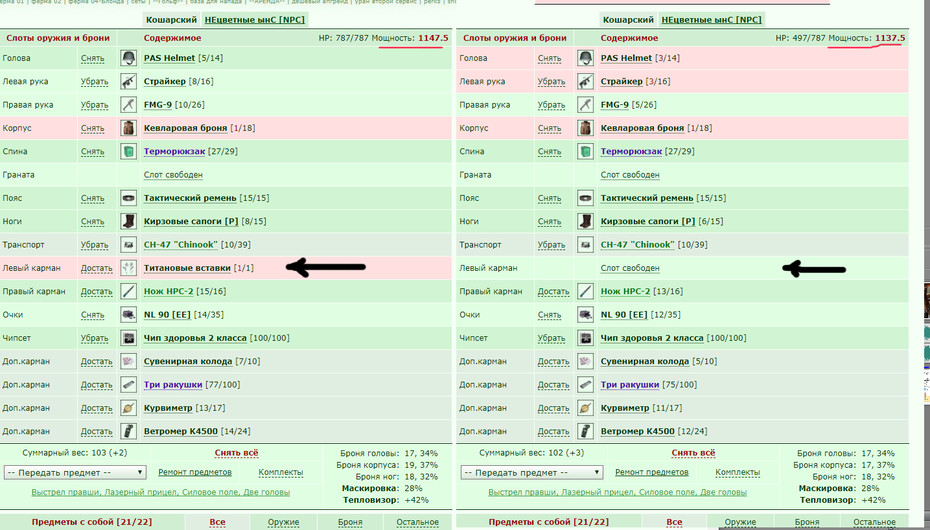The height and width of the screenshot is (530, 930).
Task: Open Чип здоровья 2 класса in right panel
Action: coord(652,338)
